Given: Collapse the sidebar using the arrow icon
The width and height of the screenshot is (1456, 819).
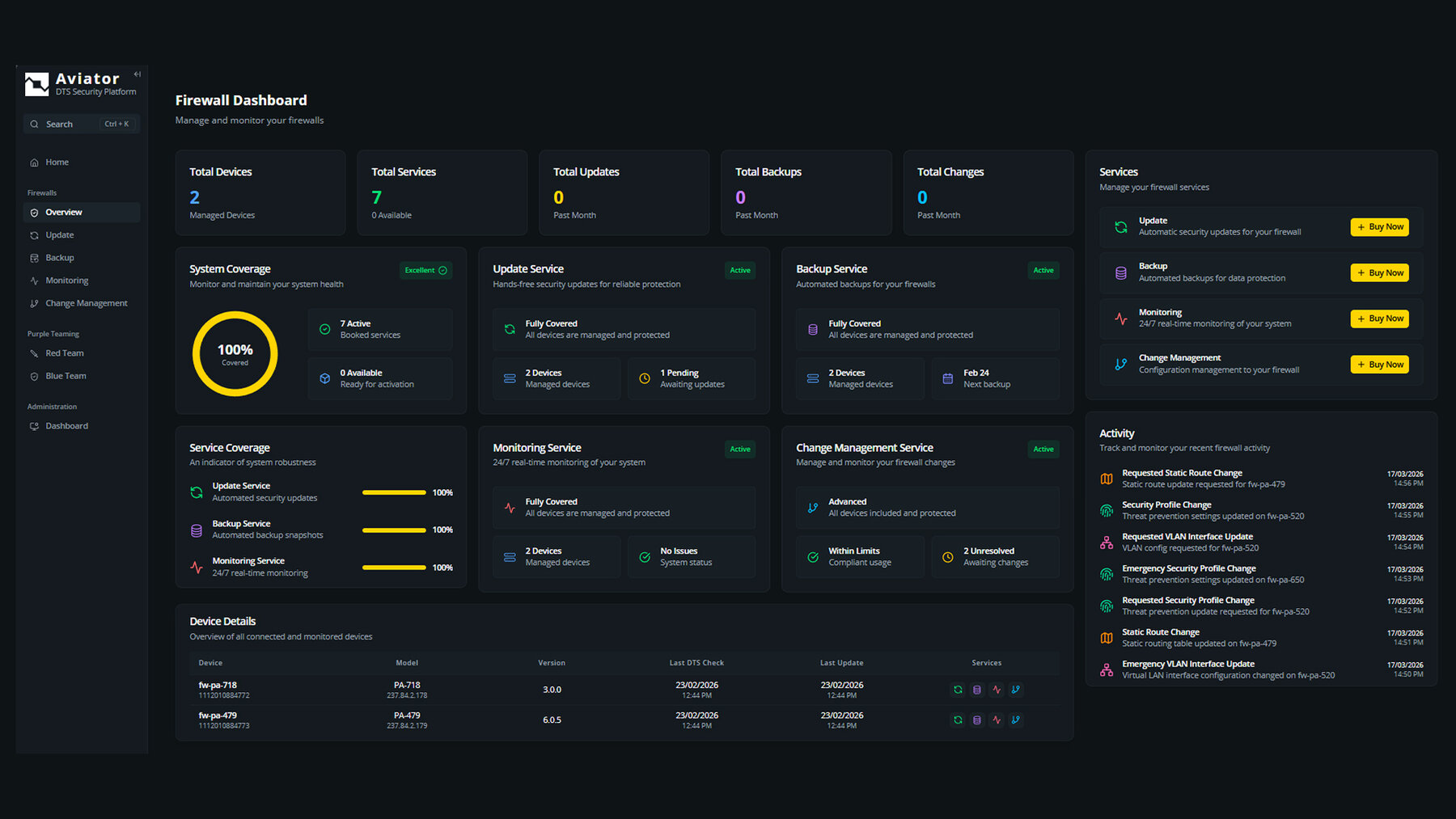Looking at the screenshot, I should pyautogui.click(x=138, y=74).
